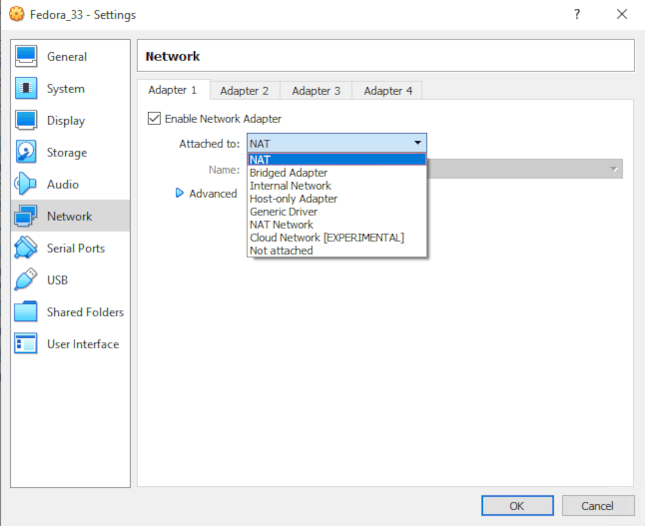
Task: Click the title bar help question mark
Action: point(577,15)
